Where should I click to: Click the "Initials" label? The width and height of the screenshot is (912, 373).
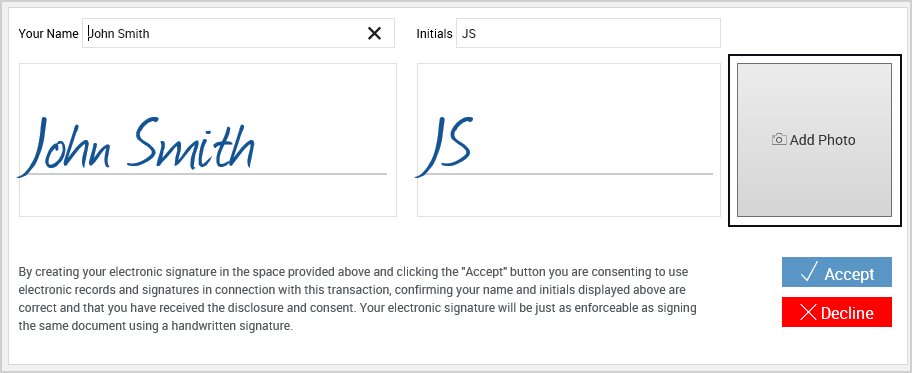[434, 34]
